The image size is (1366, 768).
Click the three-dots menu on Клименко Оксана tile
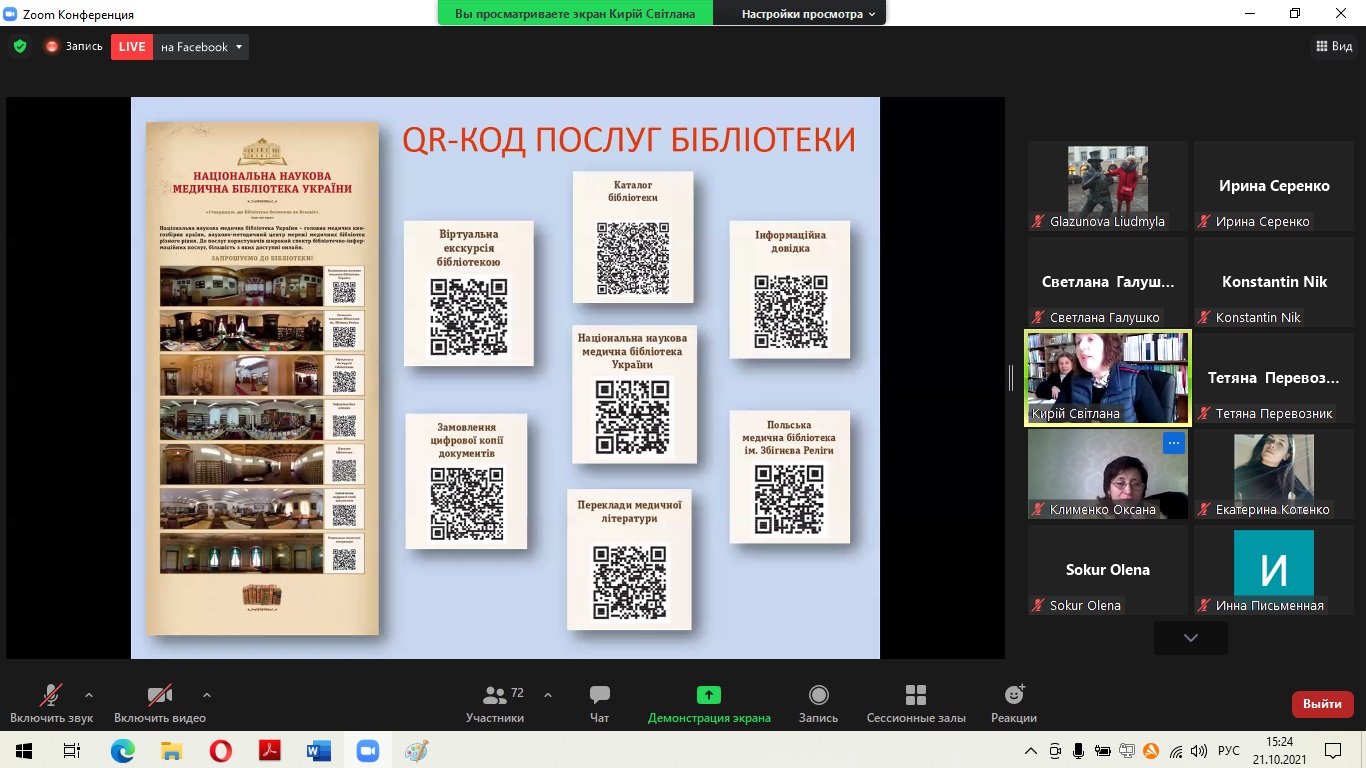(1174, 442)
